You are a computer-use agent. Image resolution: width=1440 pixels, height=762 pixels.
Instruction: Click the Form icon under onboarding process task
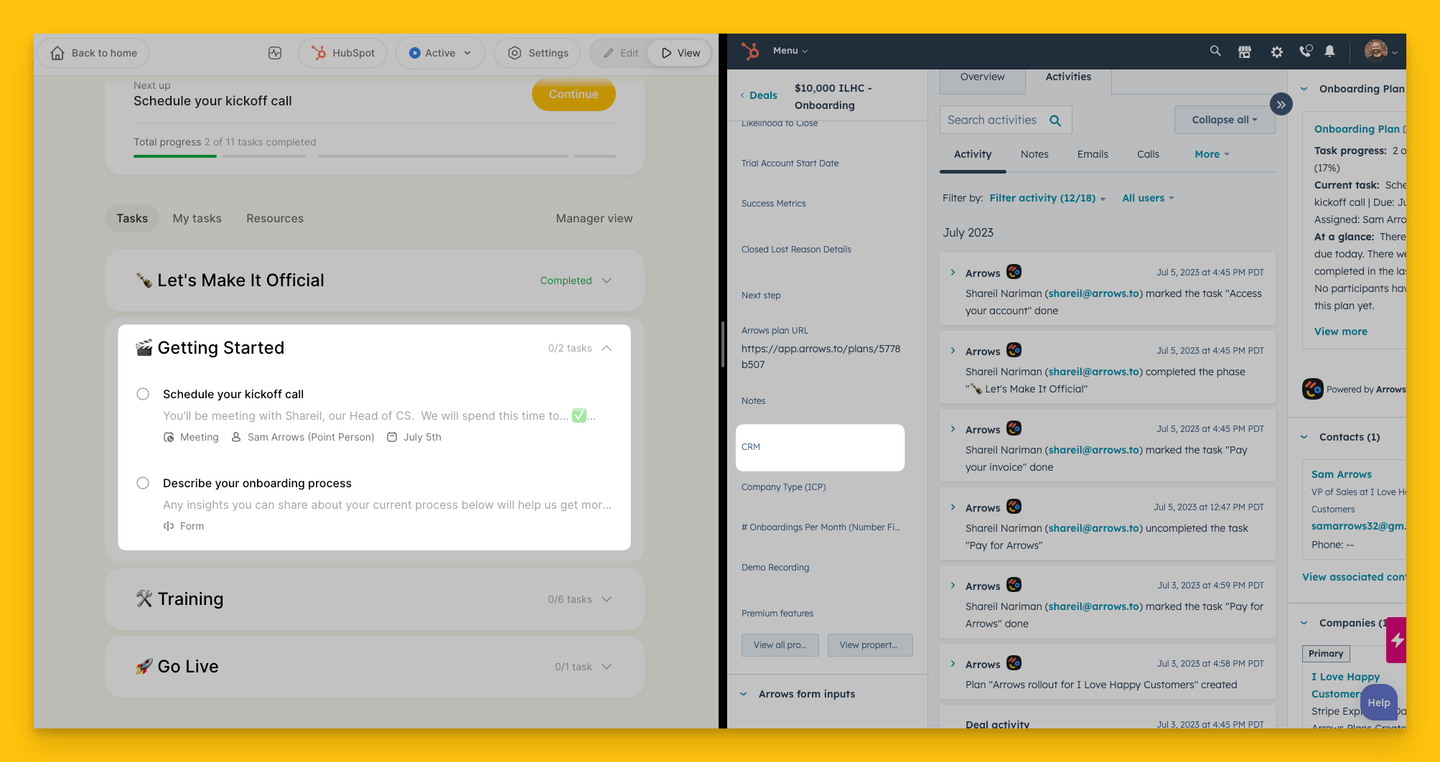tap(169, 526)
